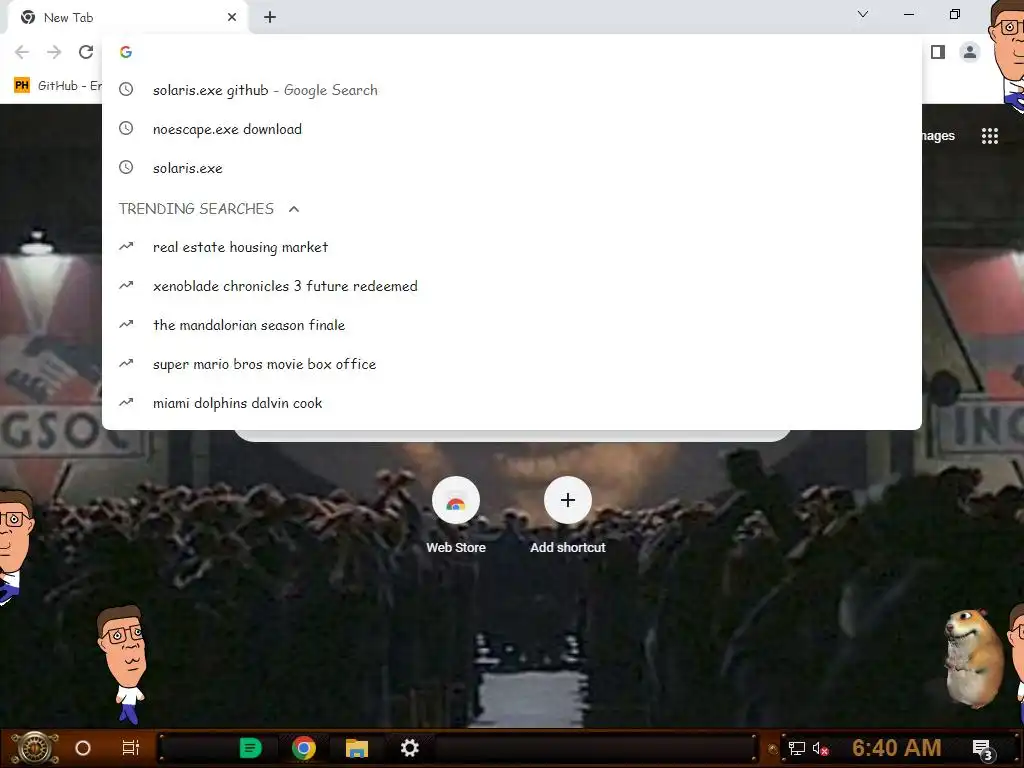Click the network icon in system tray

pos(797,748)
